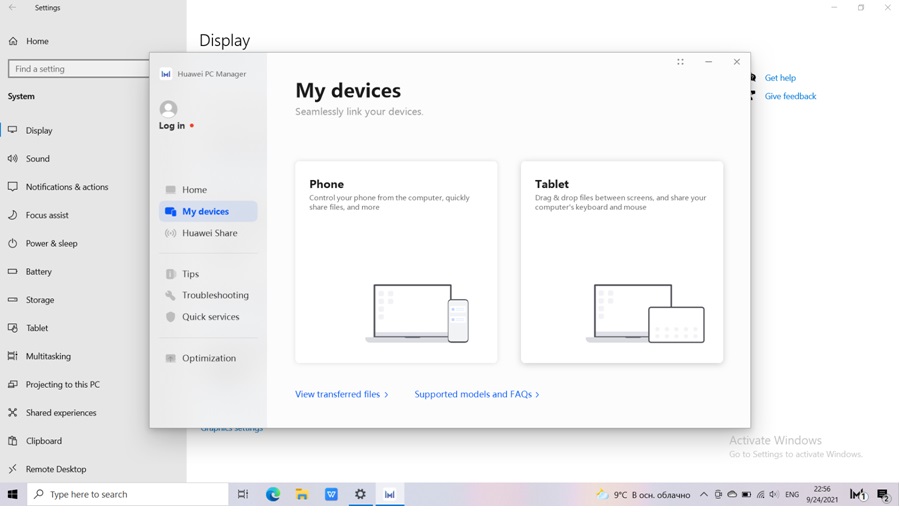Open Microsoft Edge from the taskbar

pyautogui.click(x=273, y=494)
